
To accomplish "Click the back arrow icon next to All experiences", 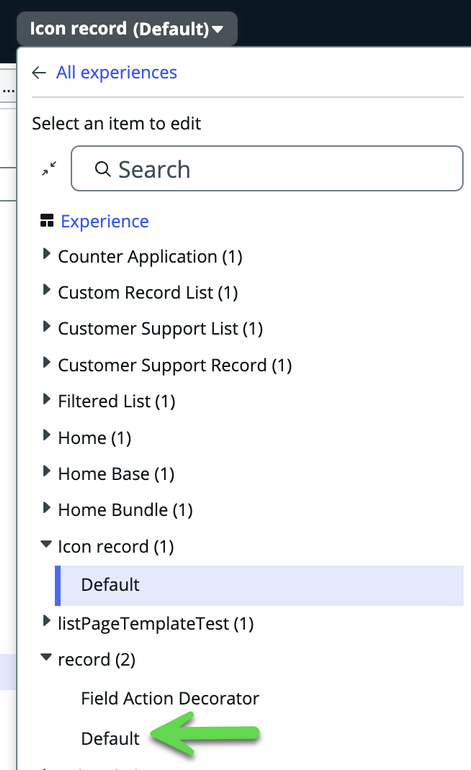I will coord(39,73).
